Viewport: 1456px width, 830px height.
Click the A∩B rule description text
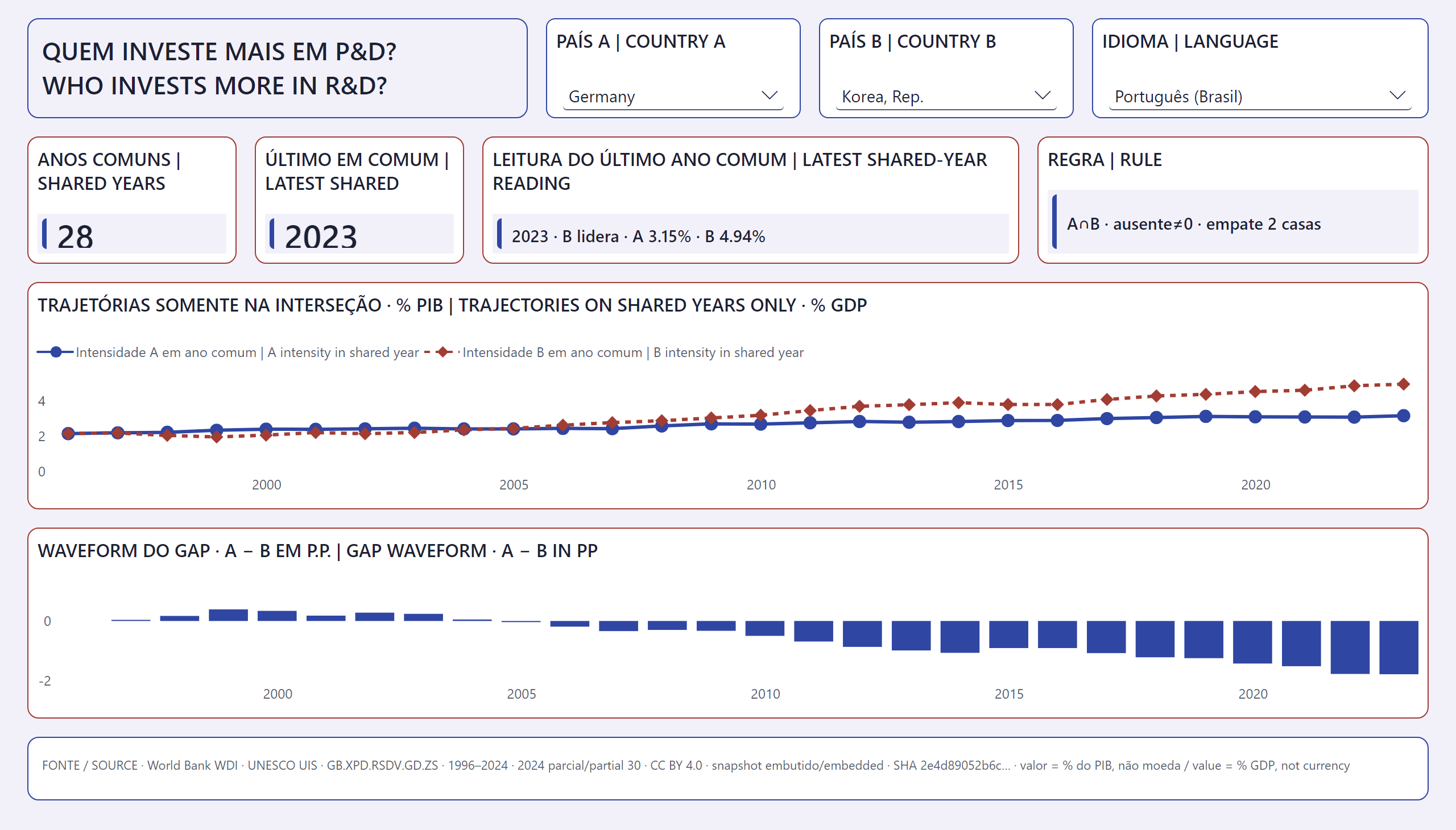[x=1194, y=224]
